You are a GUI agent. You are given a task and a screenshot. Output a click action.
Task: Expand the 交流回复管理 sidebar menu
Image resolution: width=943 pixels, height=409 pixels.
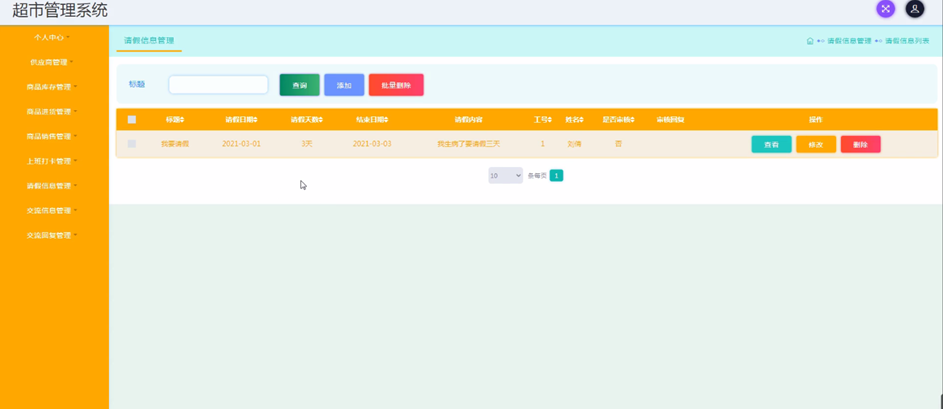coord(52,235)
